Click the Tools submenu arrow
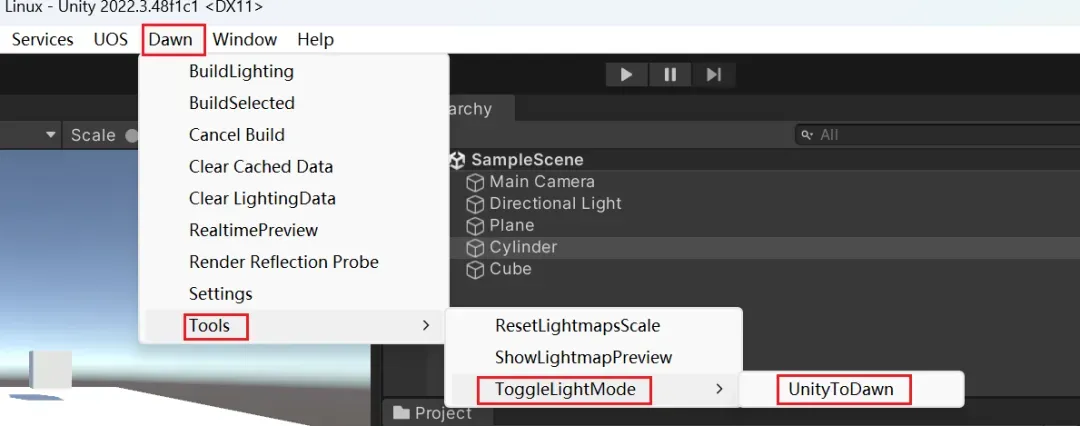The image size is (1080, 426). [x=426, y=325]
